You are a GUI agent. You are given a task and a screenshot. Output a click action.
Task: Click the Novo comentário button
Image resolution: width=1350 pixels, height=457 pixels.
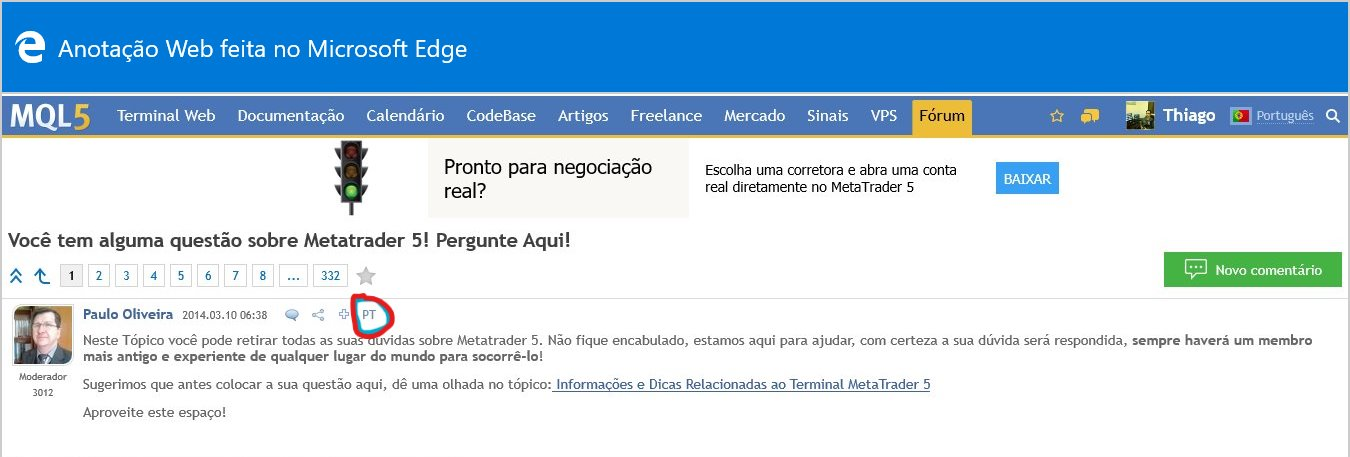point(1253,270)
